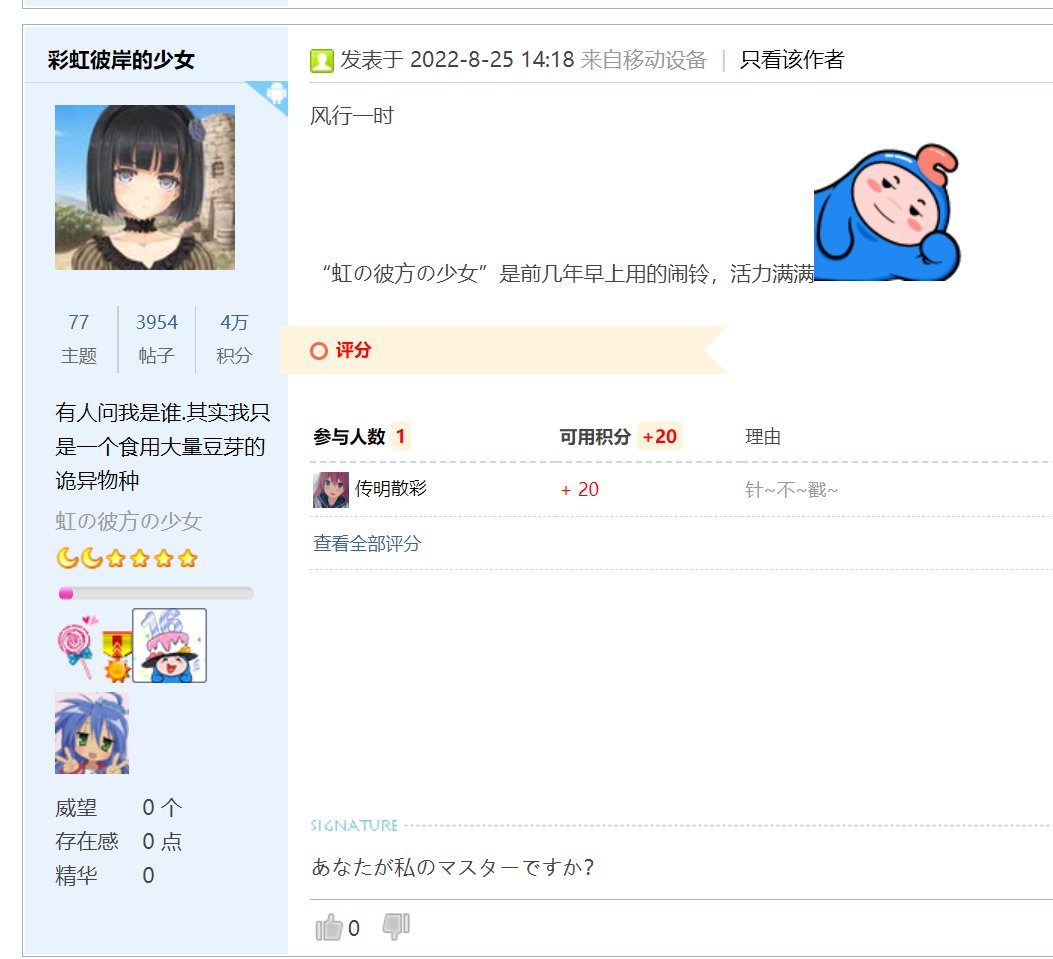Open rater 传明散彩's profile
The height and width of the screenshot is (959, 1053).
(x=391, y=488)
